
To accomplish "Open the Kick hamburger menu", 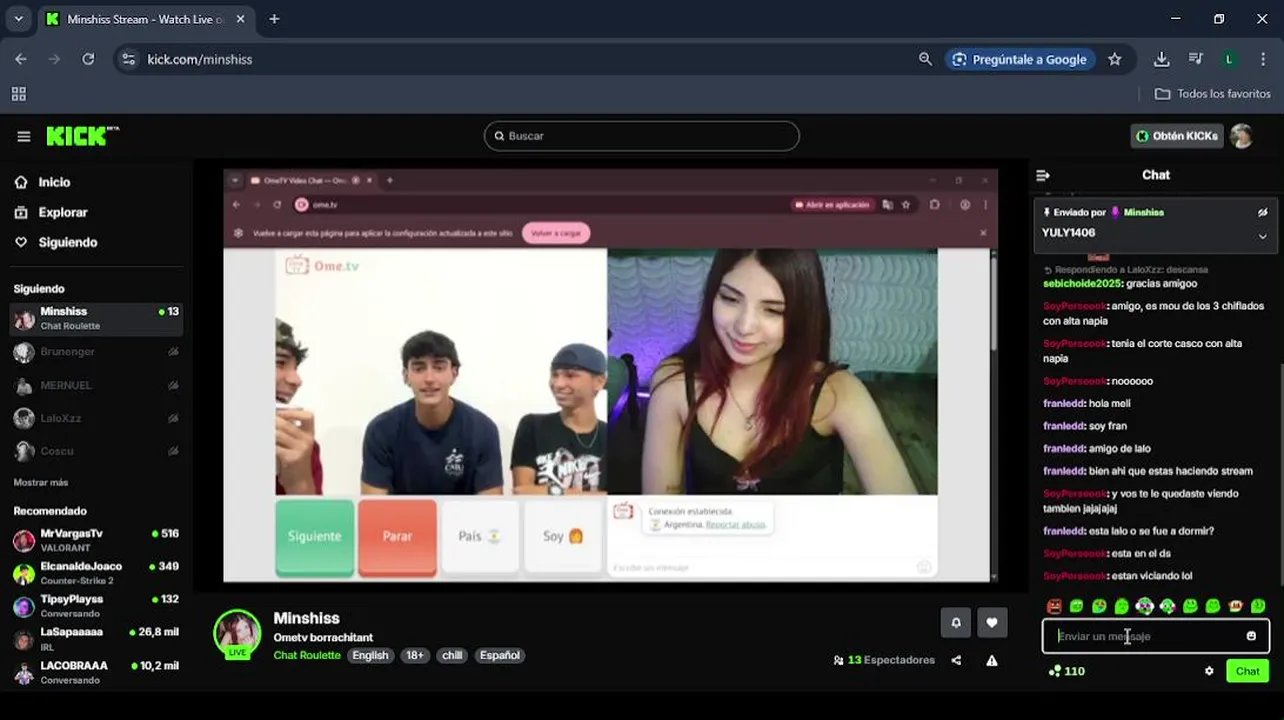I will tap(24, 137).
